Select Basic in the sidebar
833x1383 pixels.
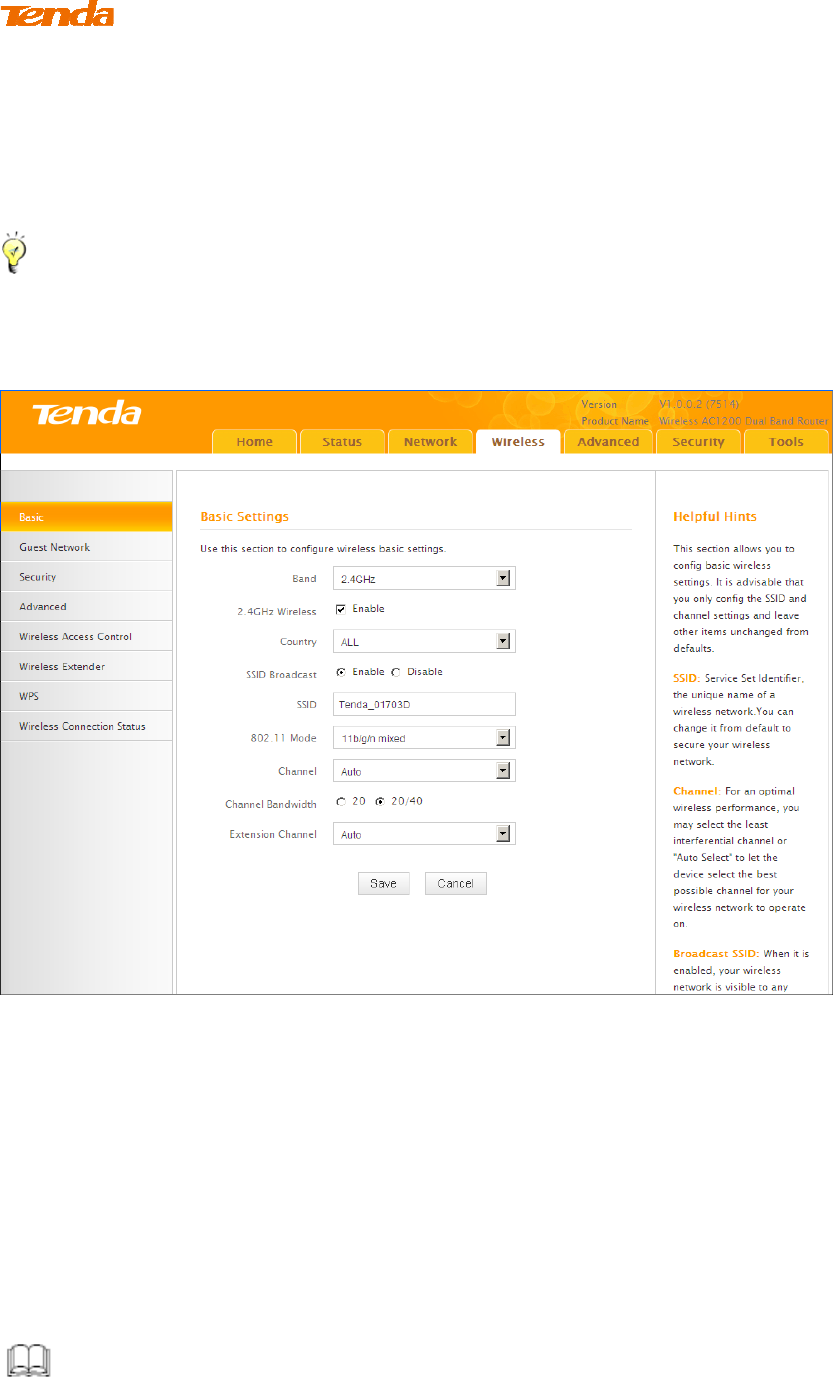(x=86, y=517)
